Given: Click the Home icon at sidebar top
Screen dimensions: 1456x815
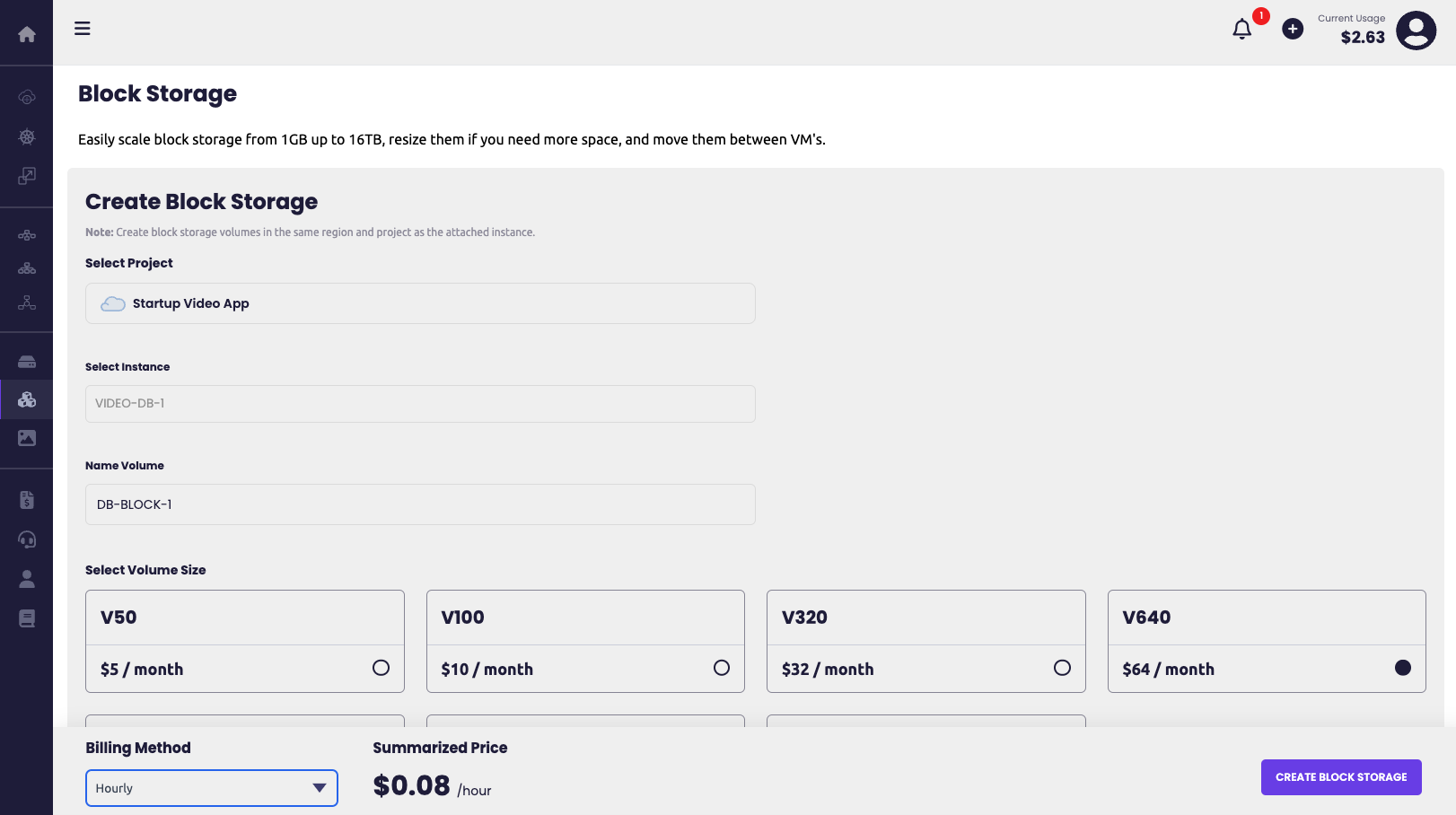Looking at the screenshot, I should click(26, 32).
